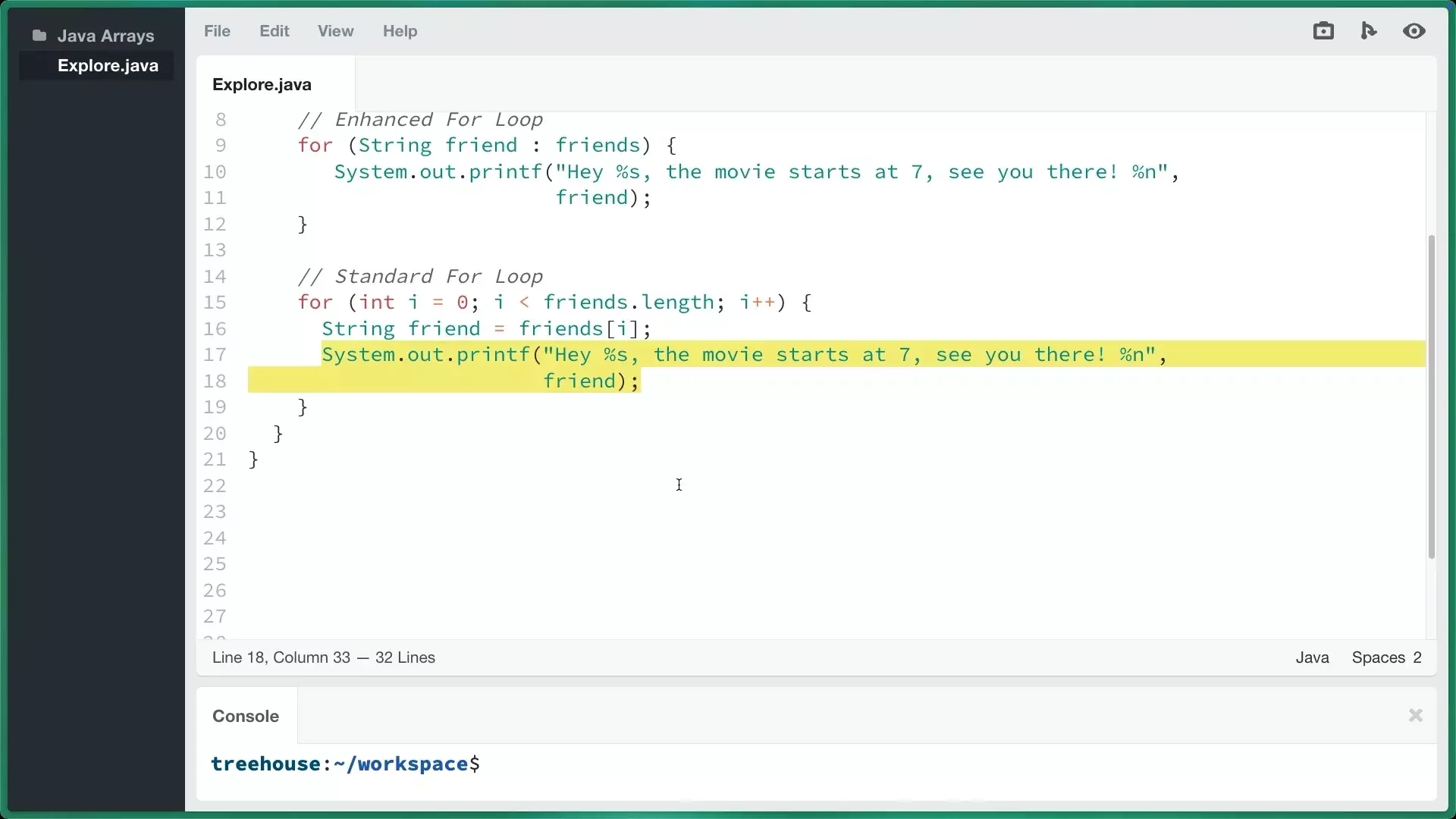Click the highlighted friend); on line 18
Viewport: 1456px width, 819px height.
pyautogui.click(x=591, y=381)
